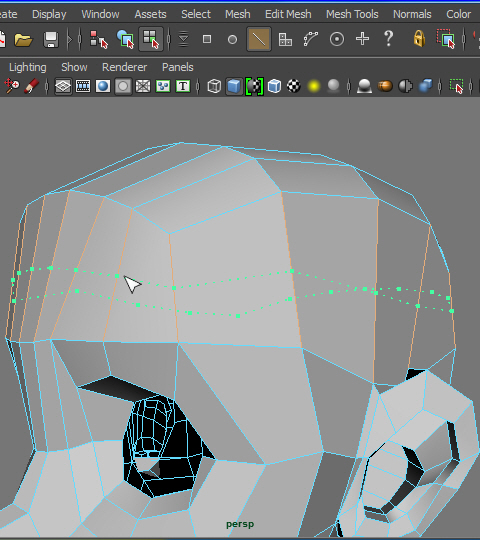The width and height of the screenshot is (480, 540).
Task: Open the grease pencil tool
Action: 32,86
